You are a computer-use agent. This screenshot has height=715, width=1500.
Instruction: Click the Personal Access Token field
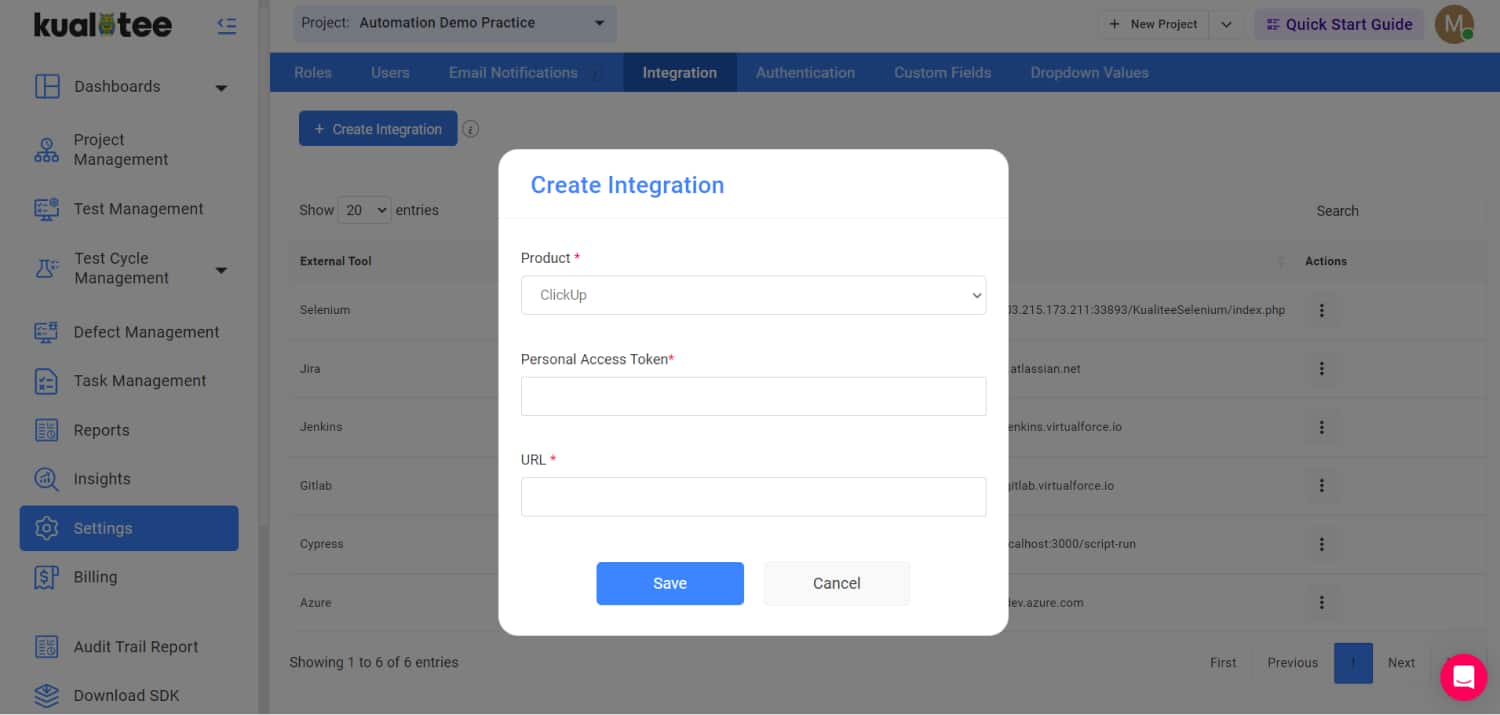pos(753,396)
